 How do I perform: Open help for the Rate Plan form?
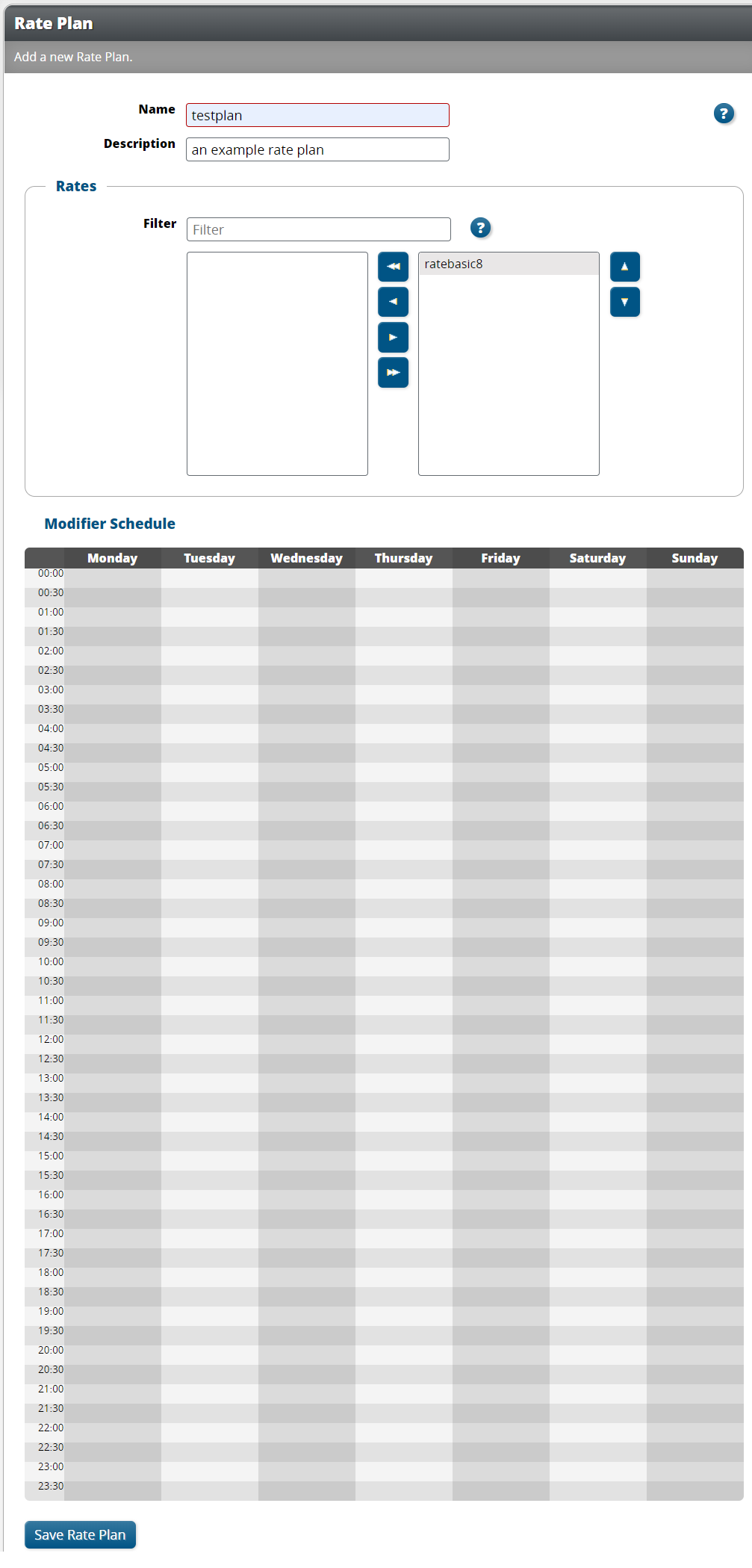723,114
